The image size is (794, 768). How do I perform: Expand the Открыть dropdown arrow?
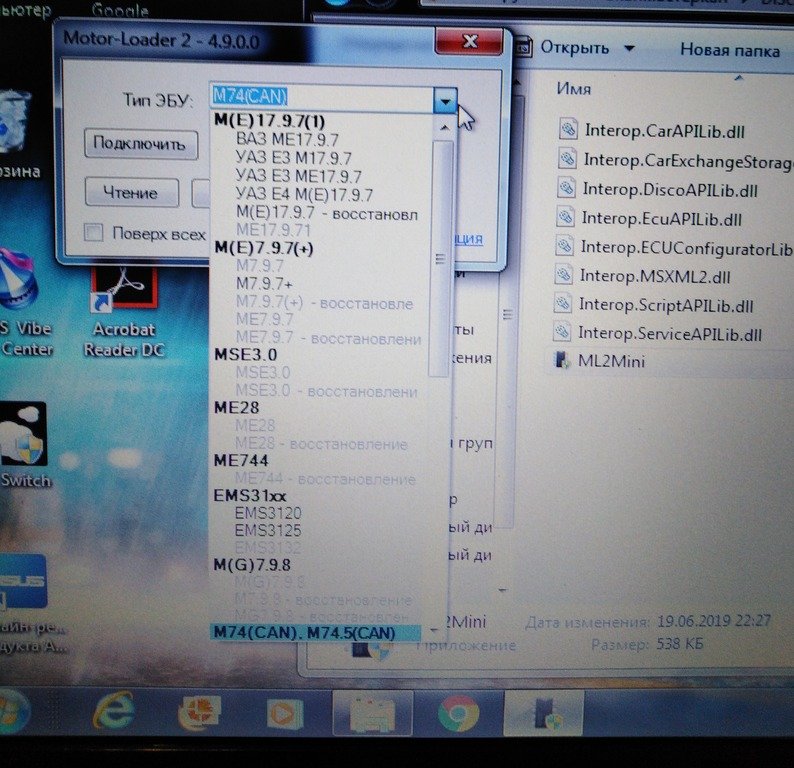(628, 49)
